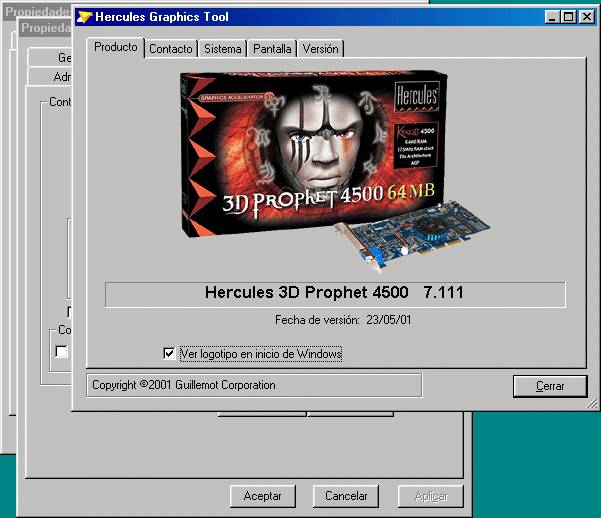Click Aceptar in the Propiedades window

pyautogui.click(x=263, y=496)
